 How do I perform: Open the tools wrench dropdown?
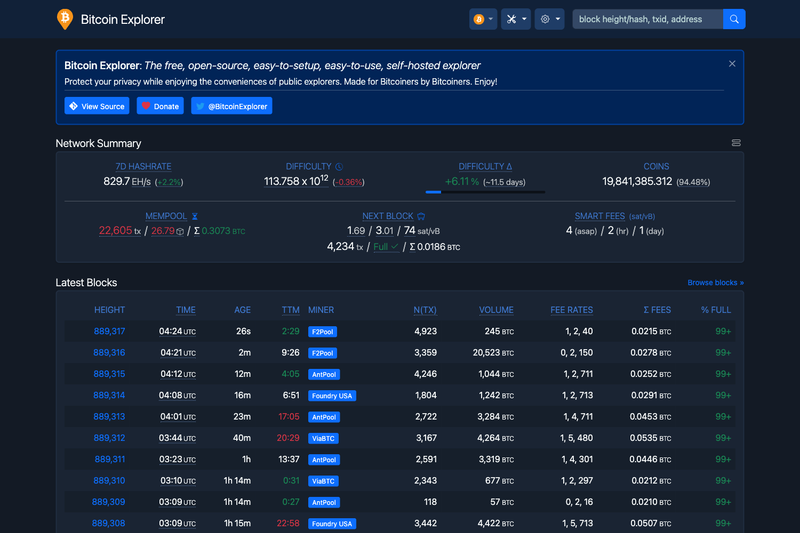pyautogui.click(x=516, y=19)
